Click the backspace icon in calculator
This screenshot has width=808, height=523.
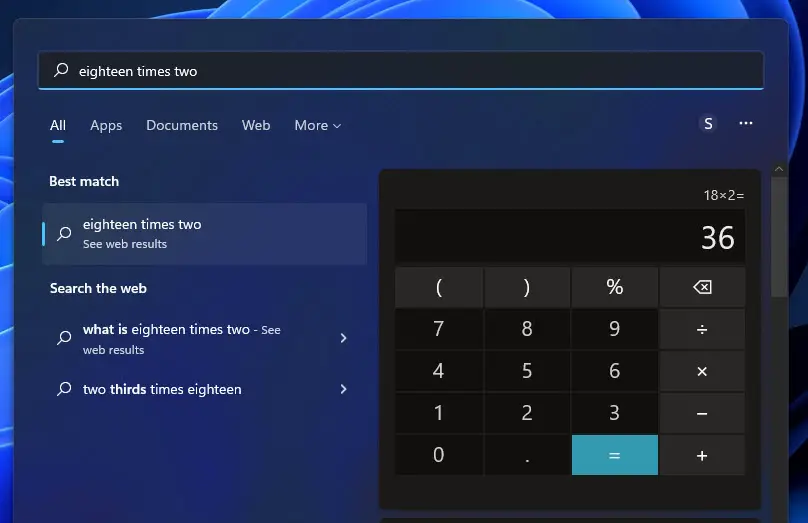[x=702, y=287]
